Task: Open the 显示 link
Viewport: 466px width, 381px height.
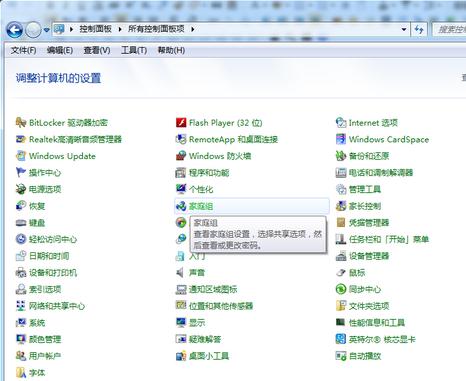Action: coord(197,323)
